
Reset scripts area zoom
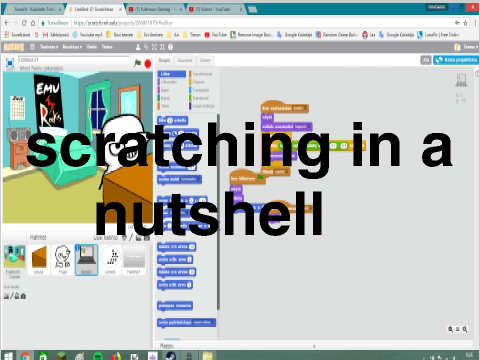point(458,329)
